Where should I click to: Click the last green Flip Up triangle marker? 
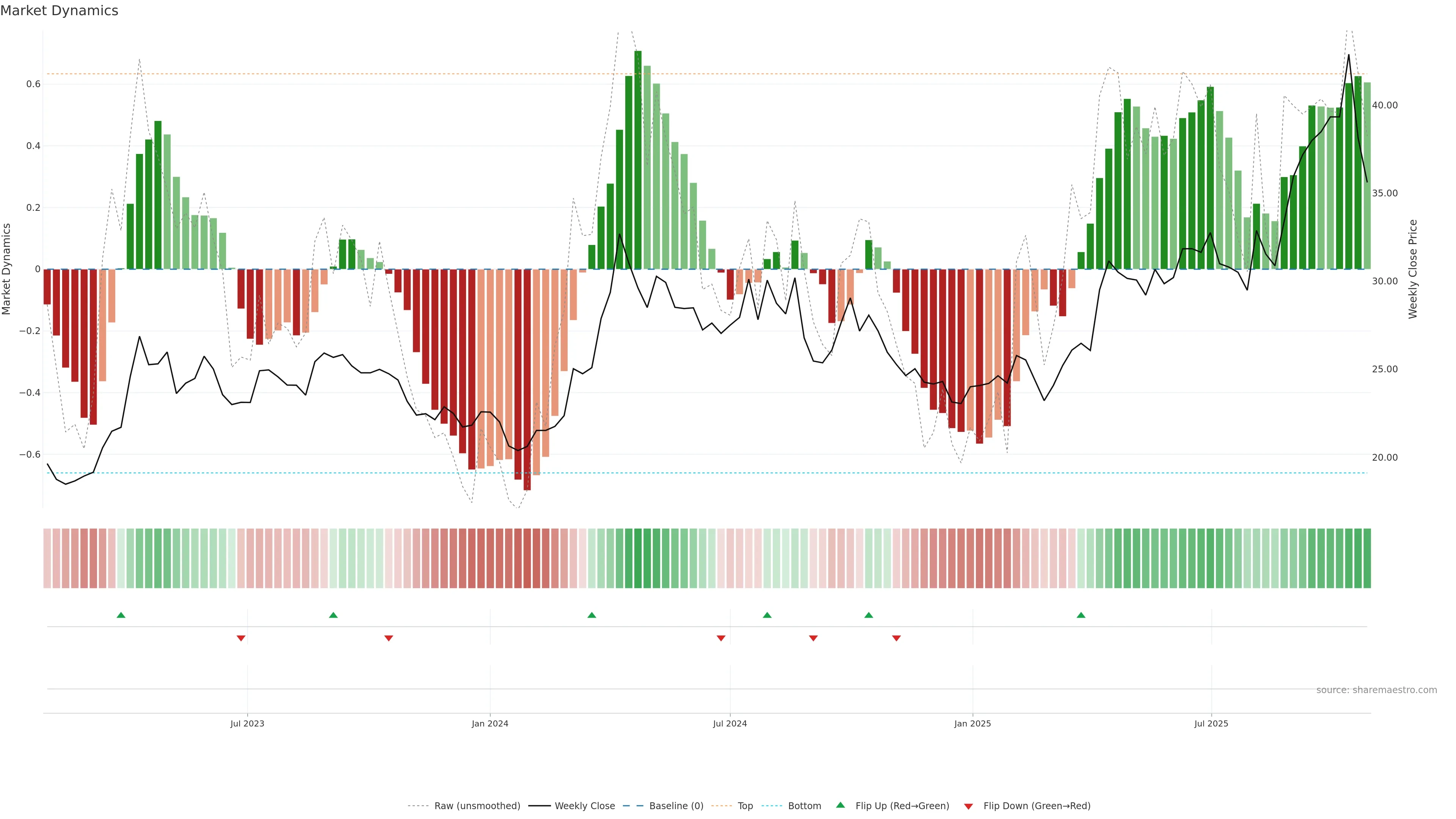(1081, 615)
